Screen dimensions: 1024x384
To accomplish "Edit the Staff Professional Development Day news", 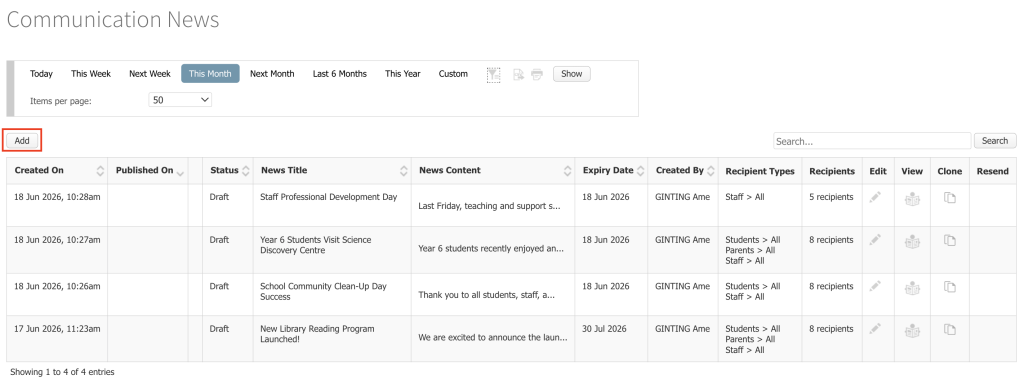I will tap(876, 197).
